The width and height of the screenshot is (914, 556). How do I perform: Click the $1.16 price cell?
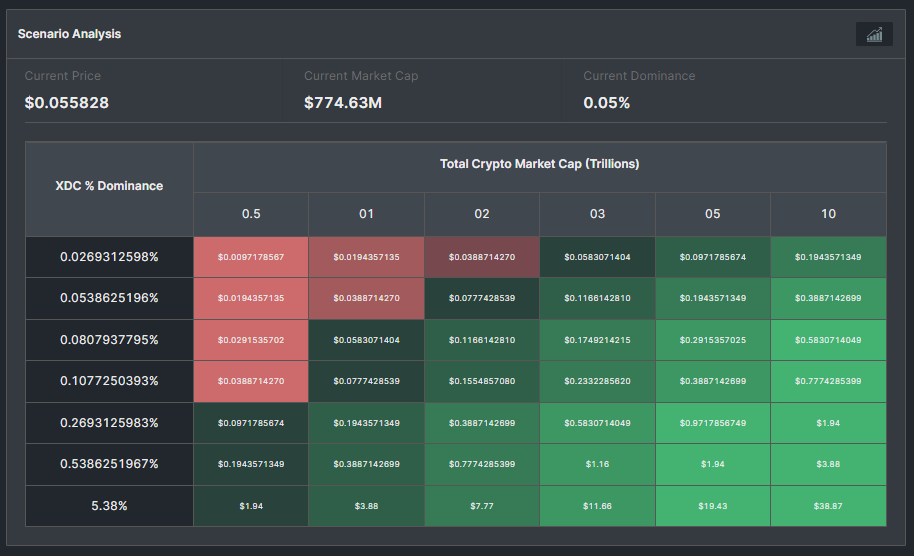click(597, 465)
